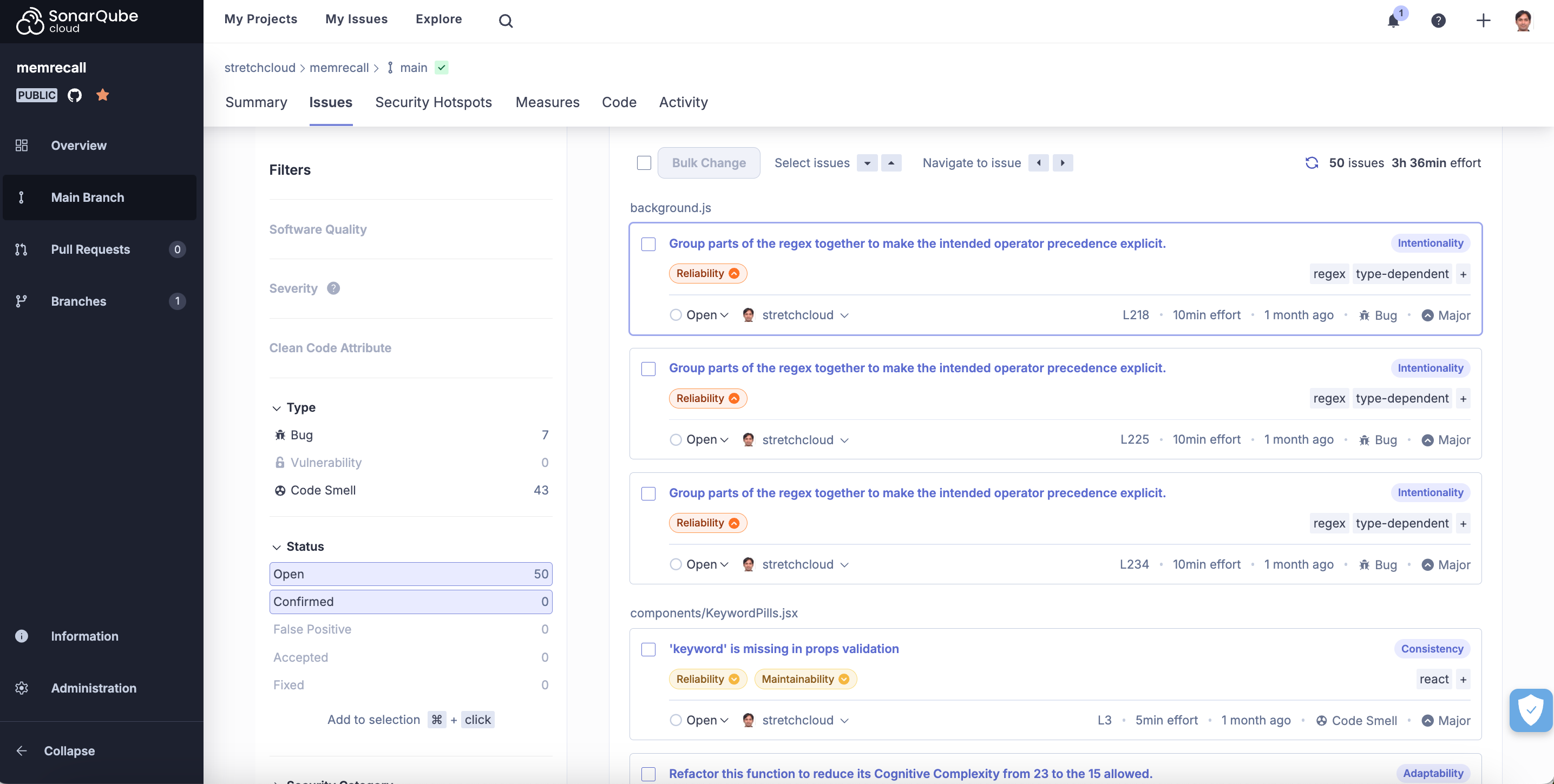
Task: Click the help question mark icon
Action: 1439,20
